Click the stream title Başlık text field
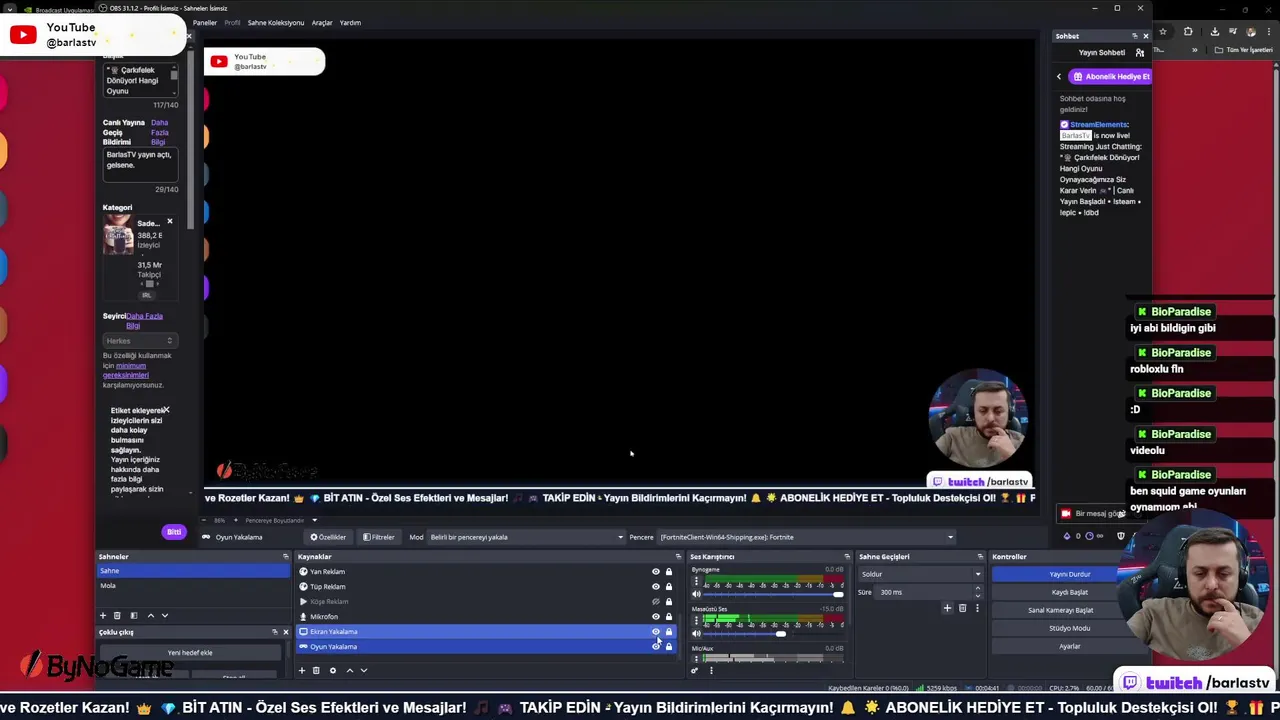This screenshot has height=720, width=1280. (x=140, y=80)
